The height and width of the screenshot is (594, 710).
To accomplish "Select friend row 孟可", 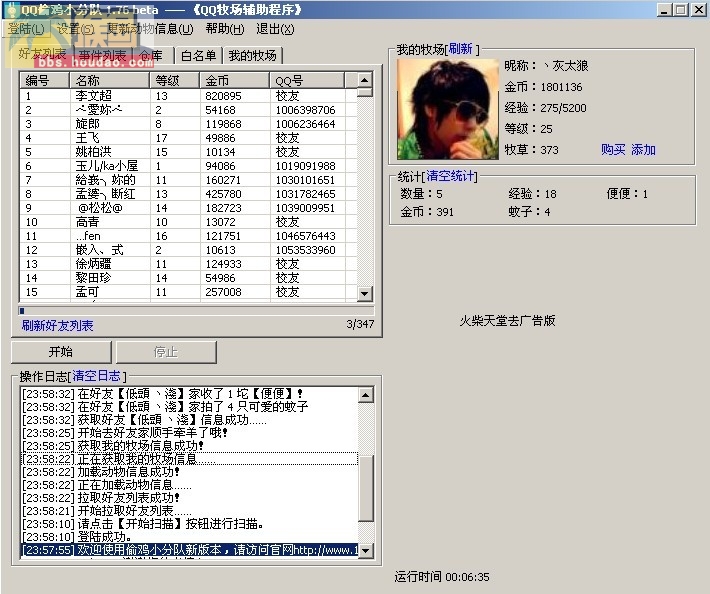I will click(188, 292).
